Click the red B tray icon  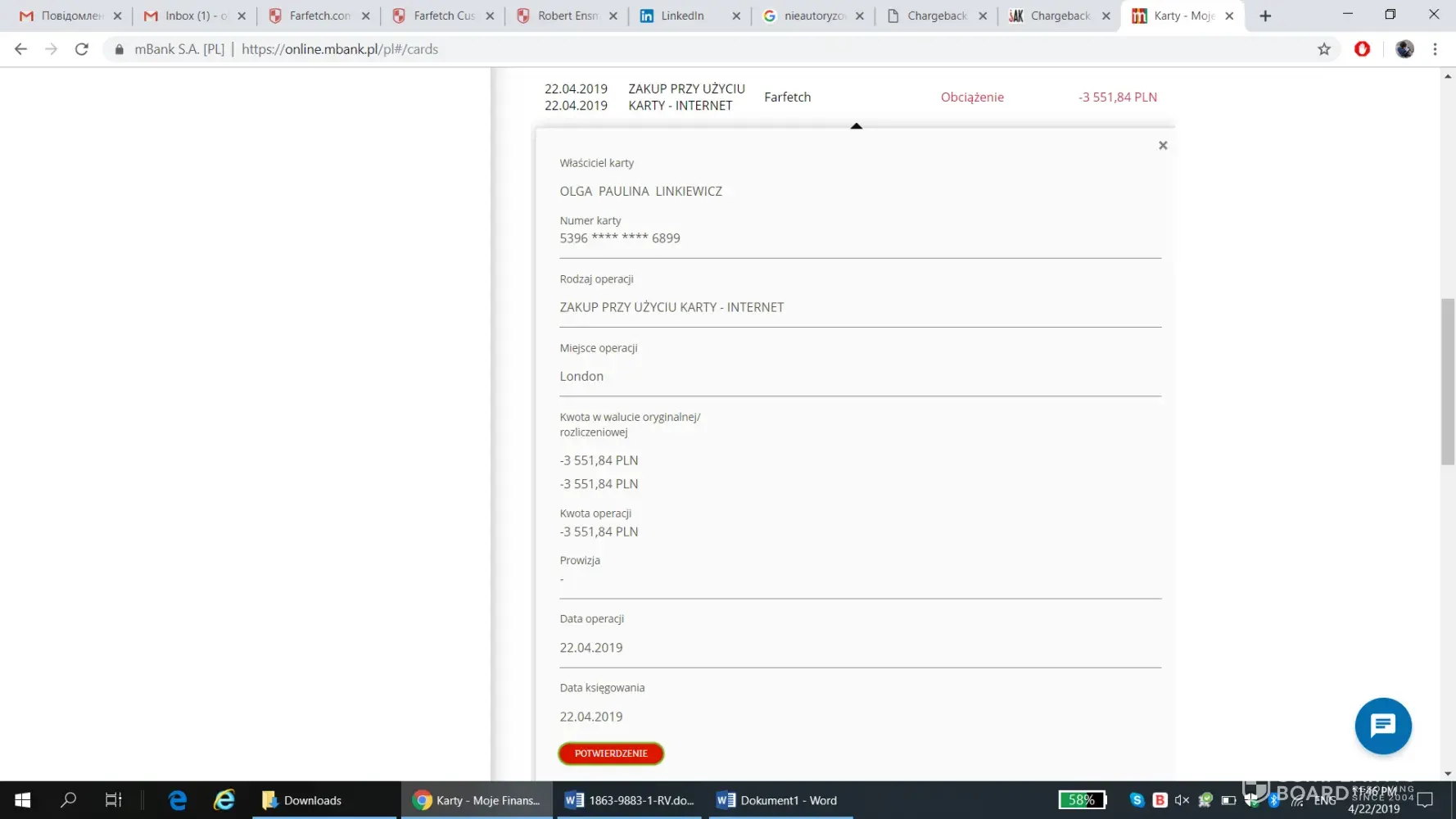coord(1160,800)
